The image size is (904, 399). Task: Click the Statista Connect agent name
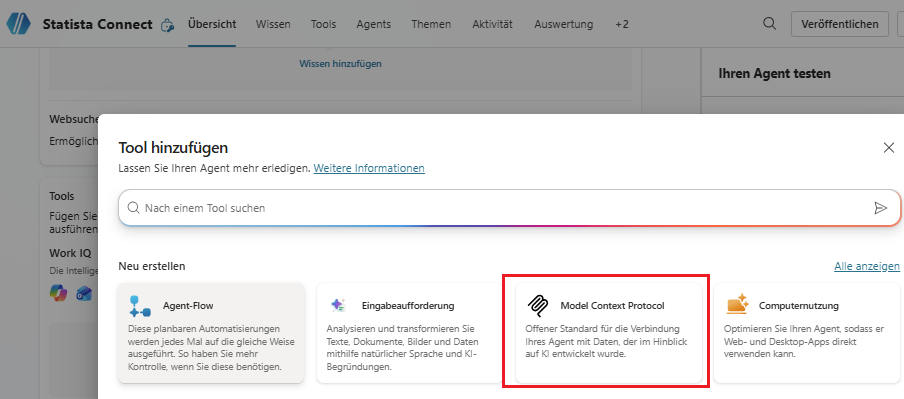(x=97, y=24)
